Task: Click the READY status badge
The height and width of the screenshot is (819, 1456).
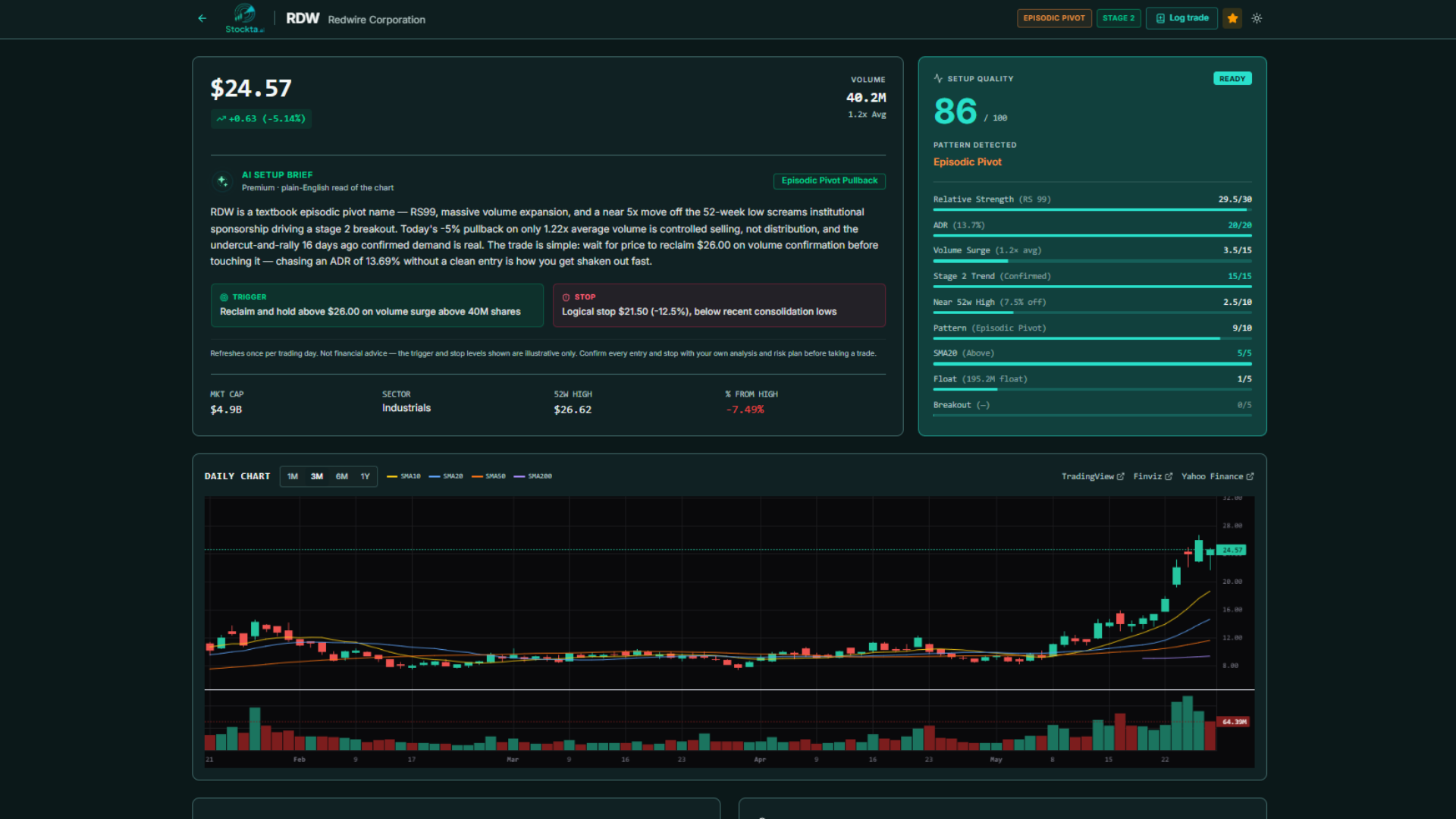Action: (x=1232, y=79)
